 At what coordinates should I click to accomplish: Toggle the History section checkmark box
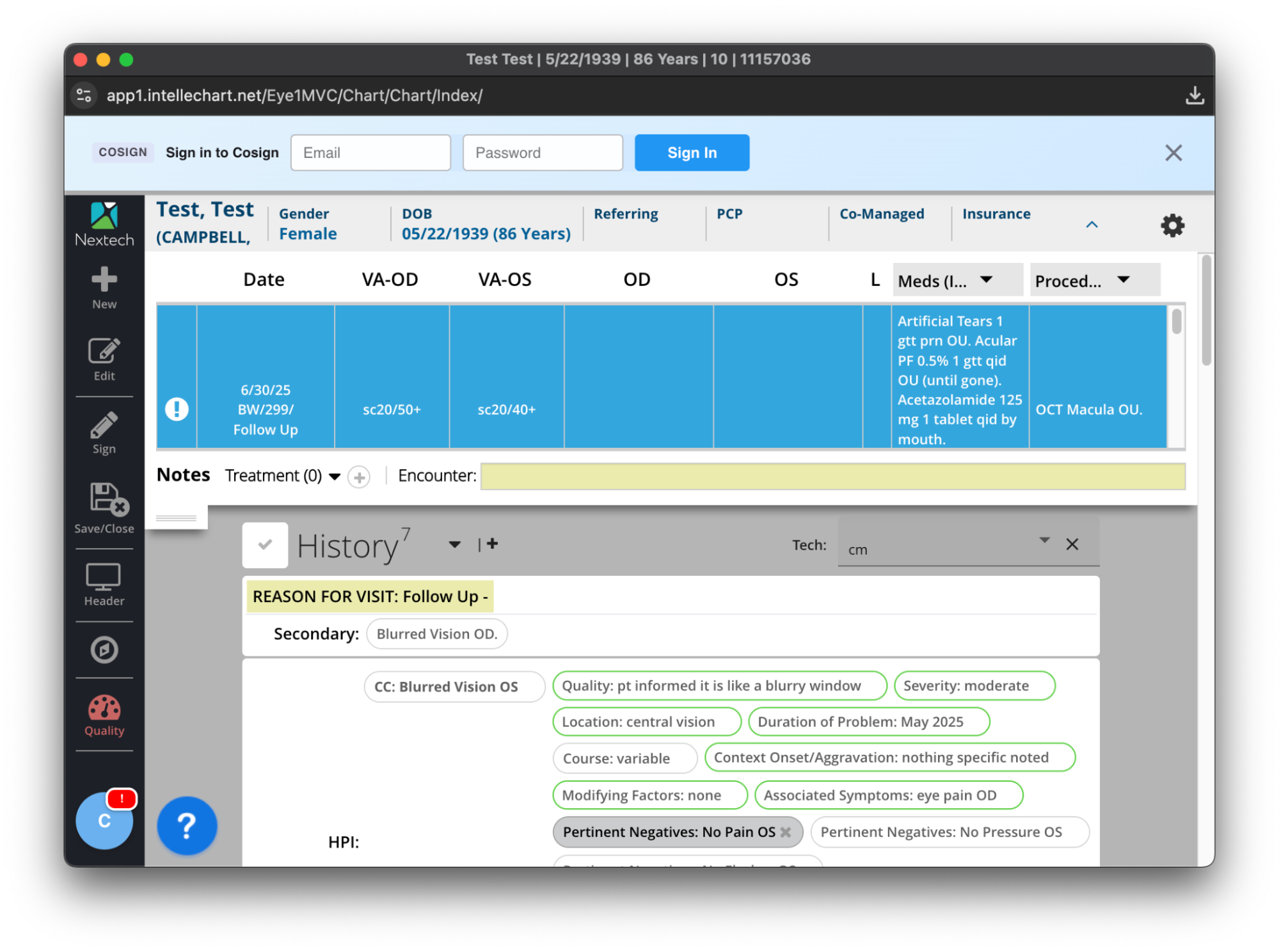(265, 545)
